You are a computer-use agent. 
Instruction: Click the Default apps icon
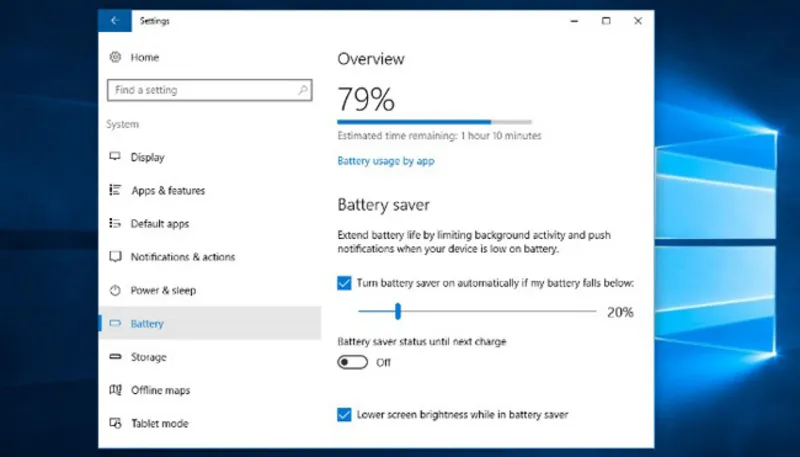115,223
